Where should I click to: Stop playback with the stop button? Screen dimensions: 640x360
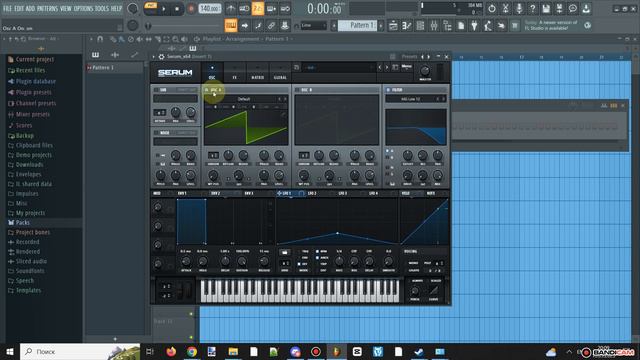coord(177,9)
